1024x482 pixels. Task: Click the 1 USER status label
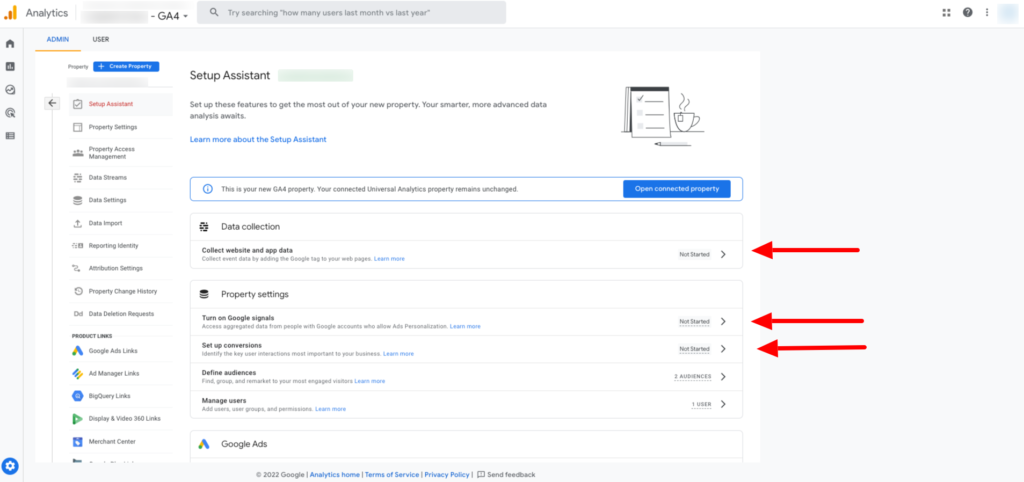[702, 404]
